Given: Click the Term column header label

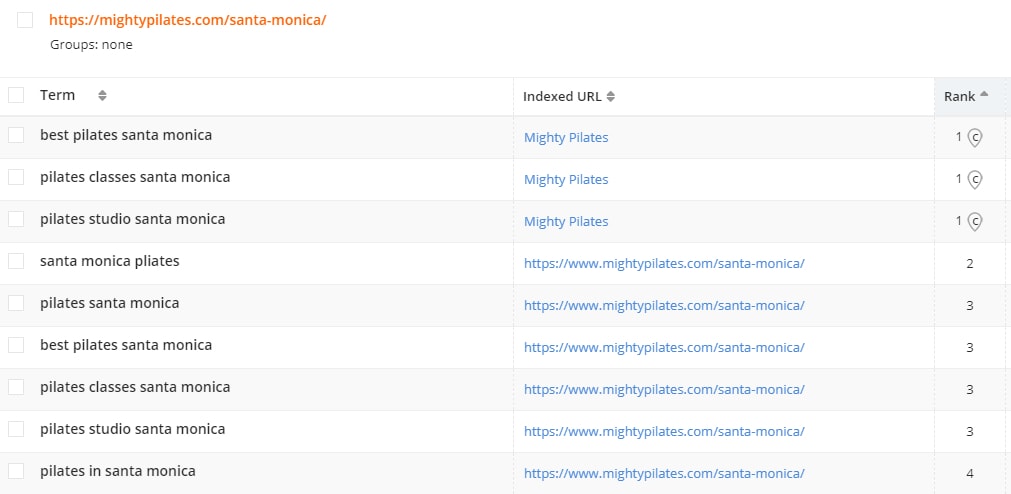Looking at the screenshot, I should 57,95.
